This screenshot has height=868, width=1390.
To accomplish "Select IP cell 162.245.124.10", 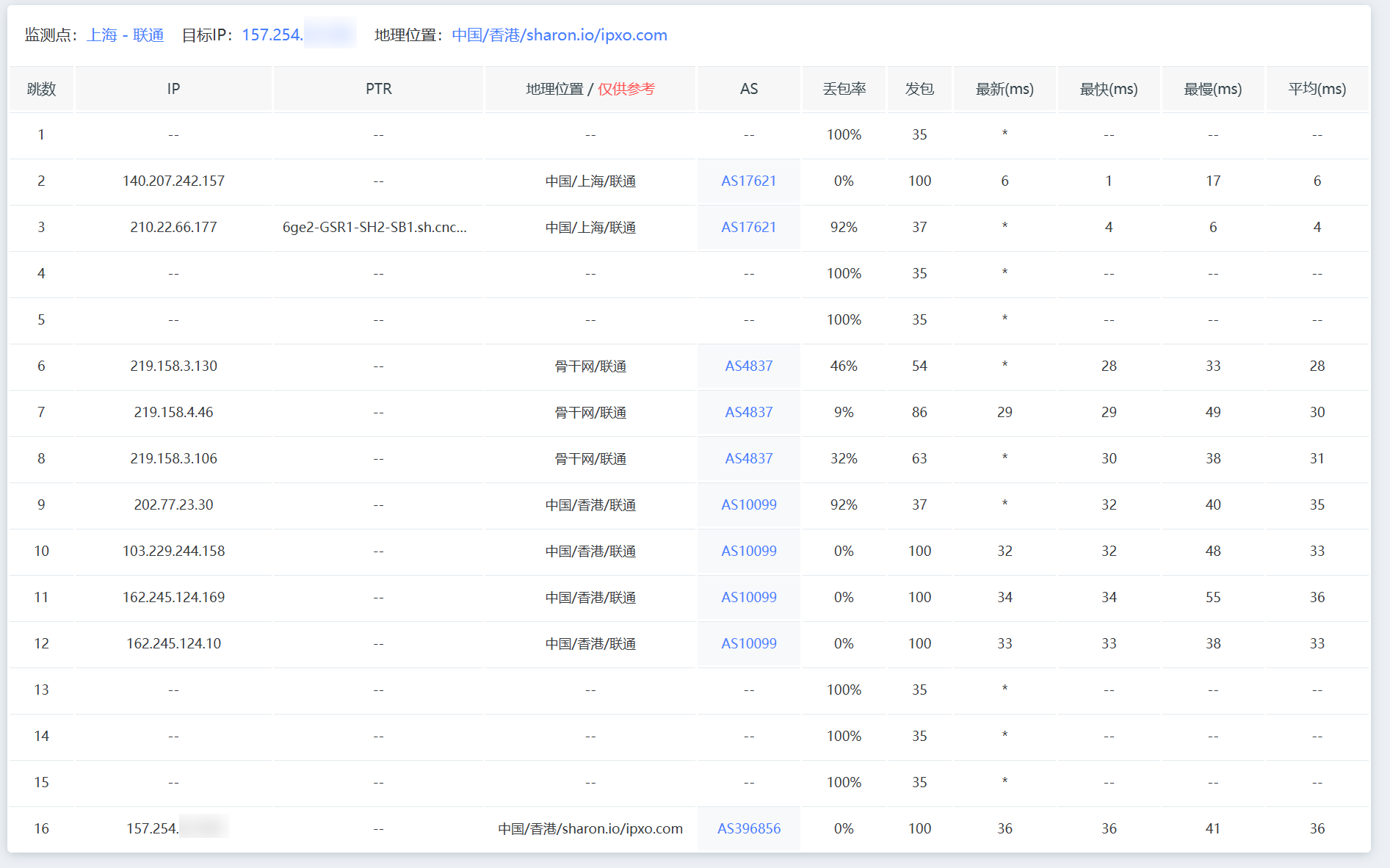I will [x=173, y=643].
